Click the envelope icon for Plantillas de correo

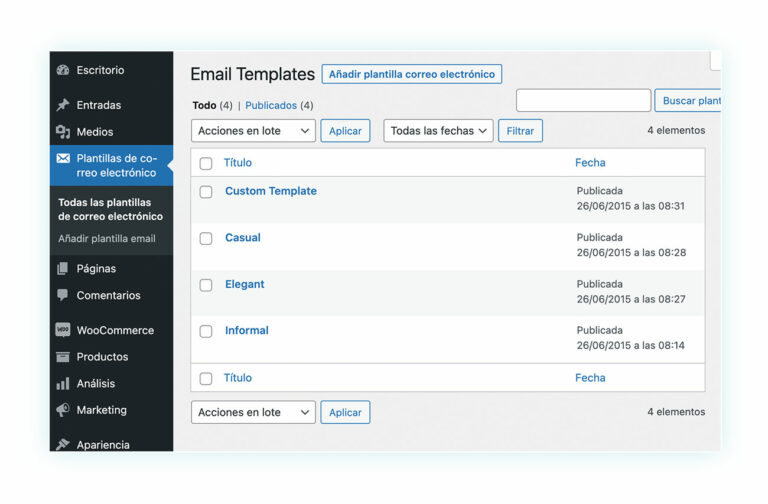click(x=63, y=159)
